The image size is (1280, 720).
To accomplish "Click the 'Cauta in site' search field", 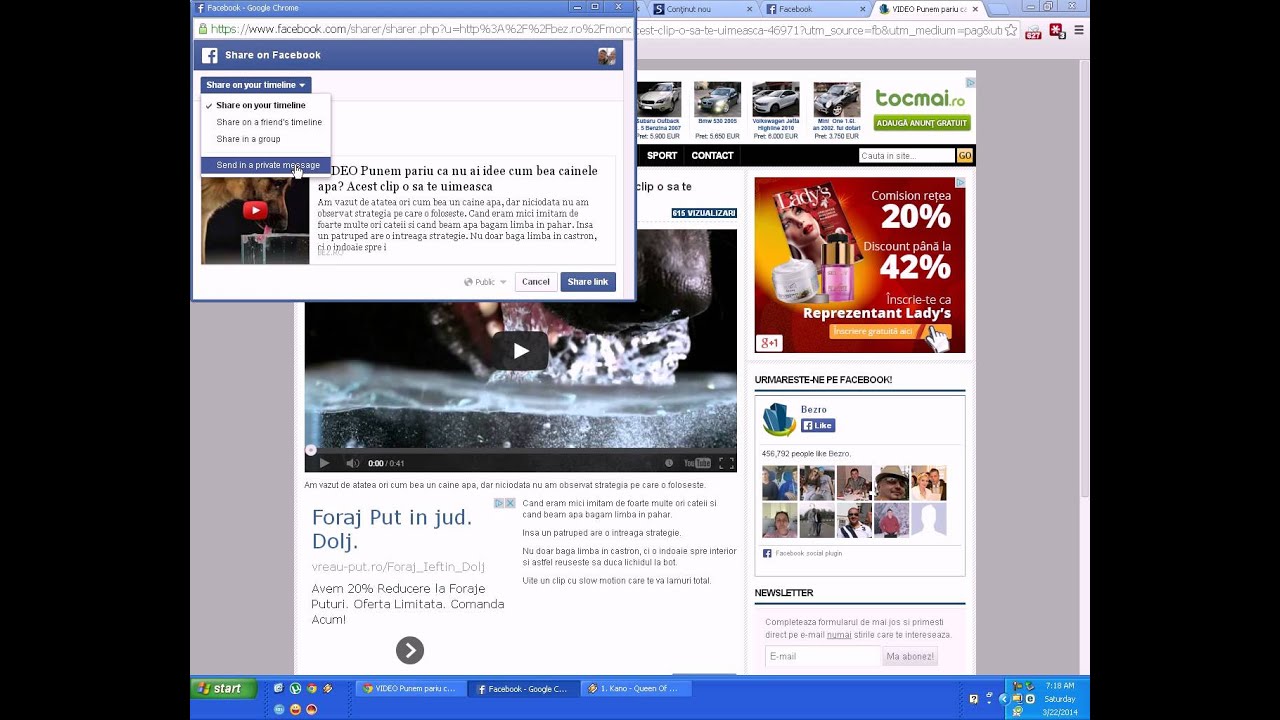I will click(x=907, y=156).
